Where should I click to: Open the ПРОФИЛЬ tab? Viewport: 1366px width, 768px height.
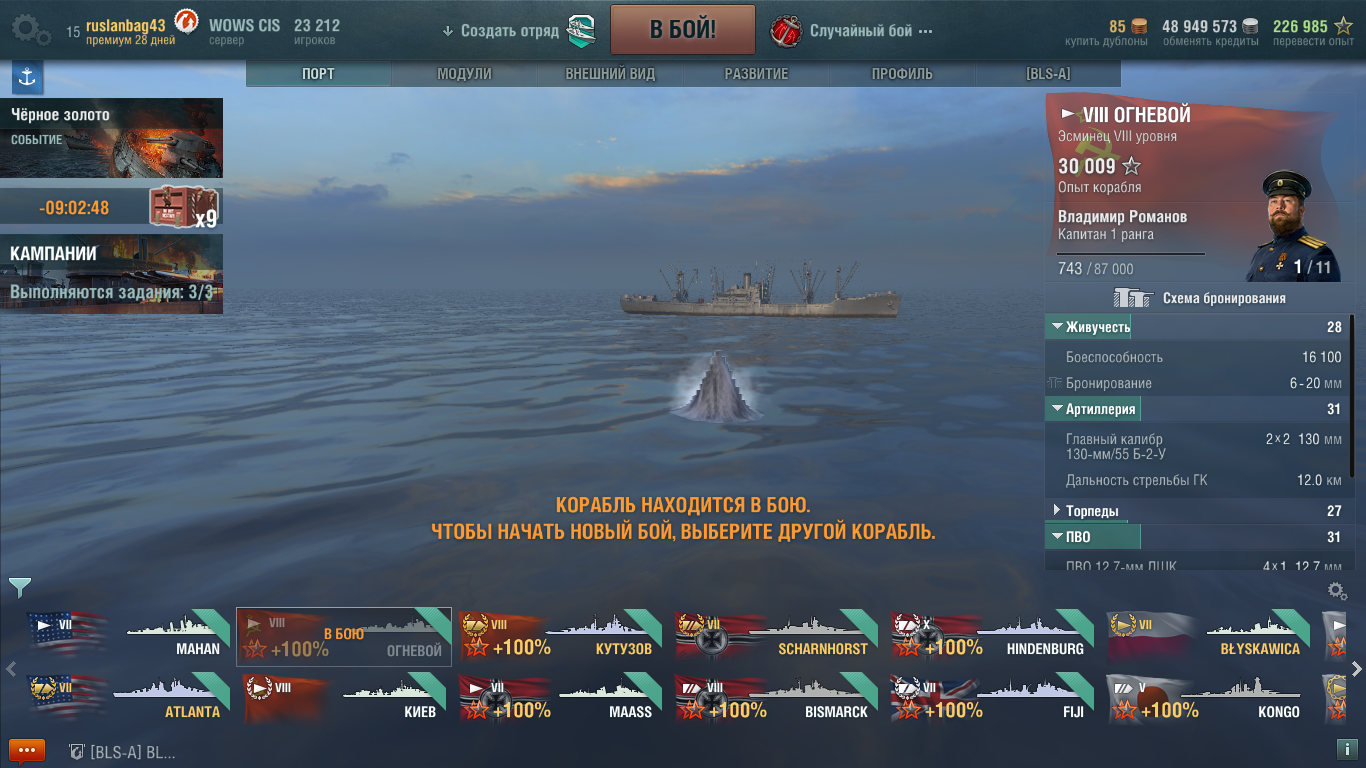[x=902, y=74]
